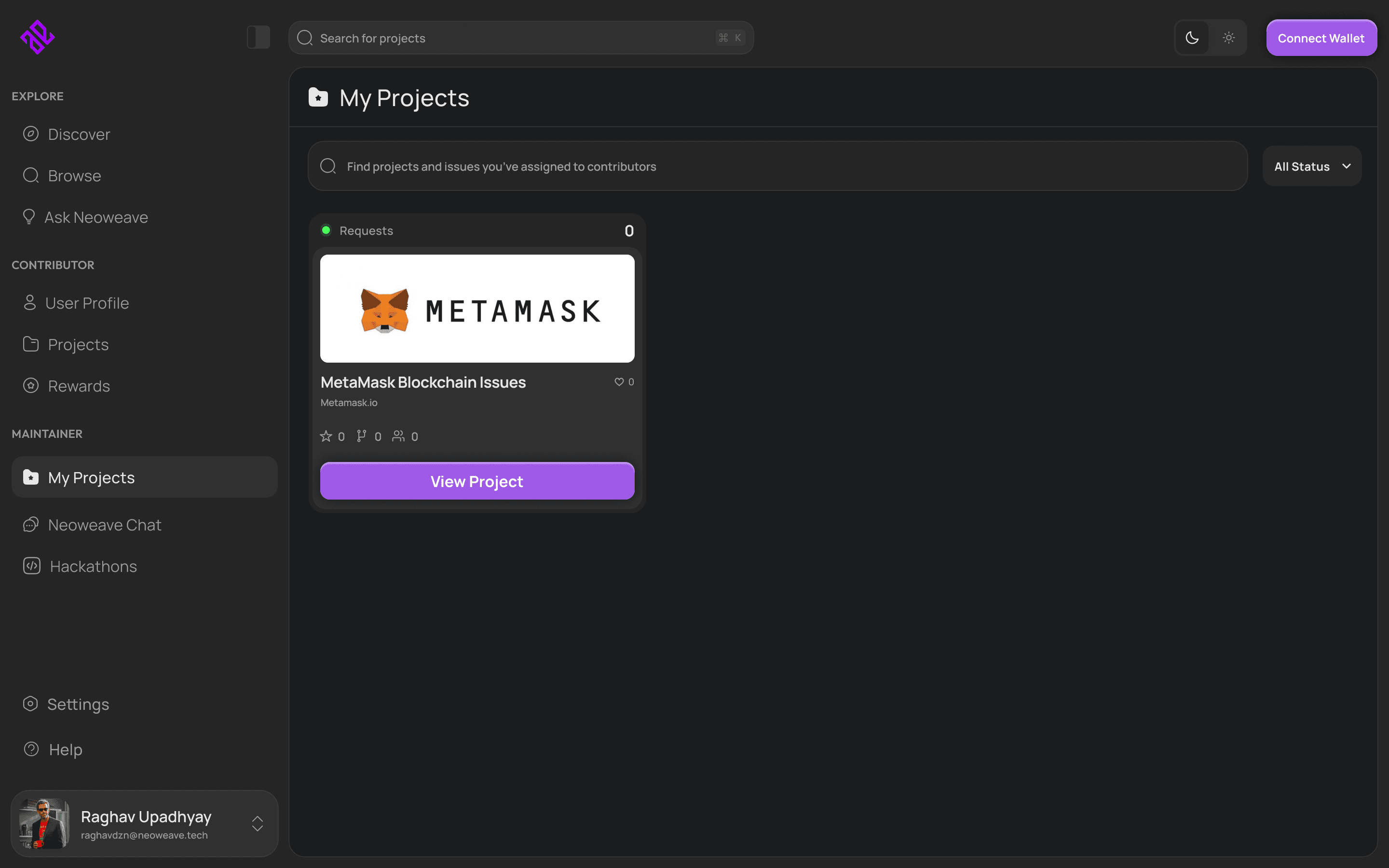Click the Ask Neoweave lightbulb icon
The height and width of the screenshot is (868, 1389).
pos(29,217)
